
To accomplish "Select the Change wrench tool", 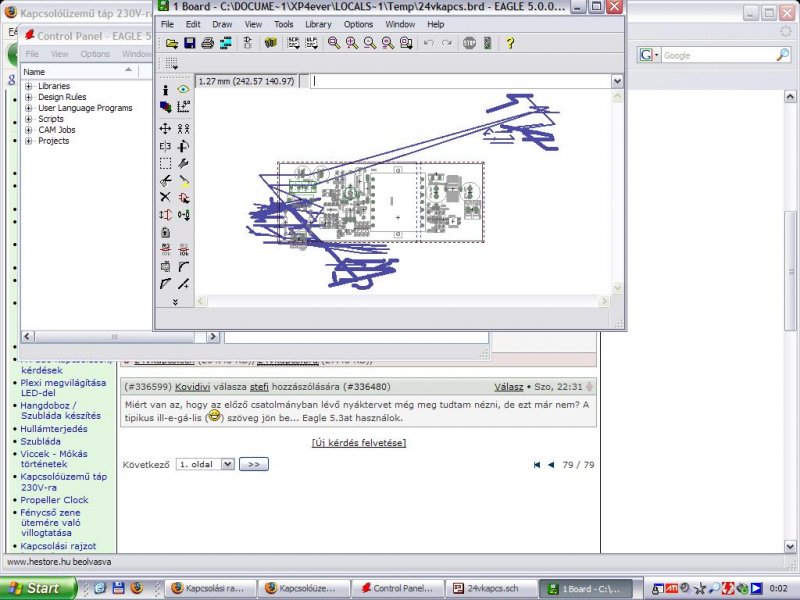I will coord(183,163).
